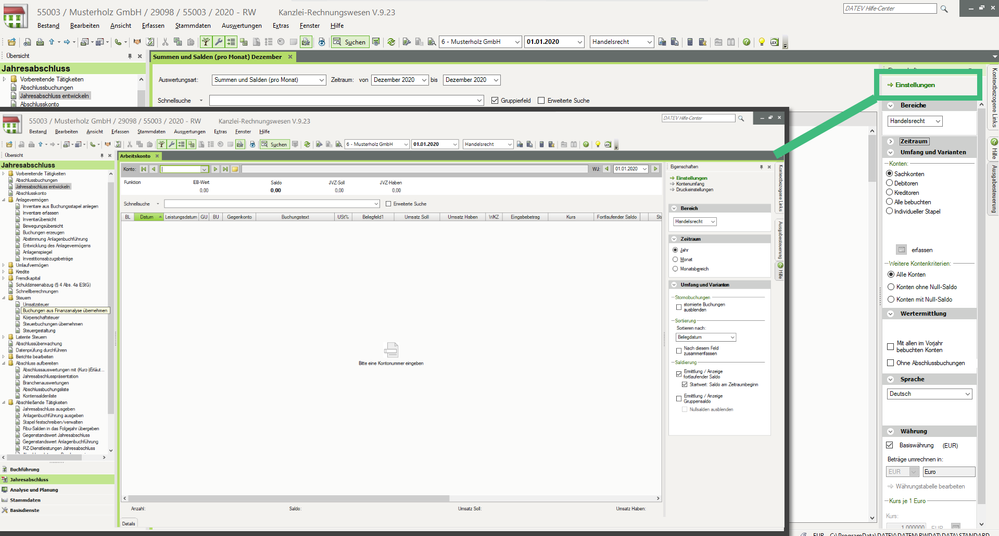Select Konten ohne Null-Saldo radio button
Screen dimensions: 999x536
coord(891,287)
